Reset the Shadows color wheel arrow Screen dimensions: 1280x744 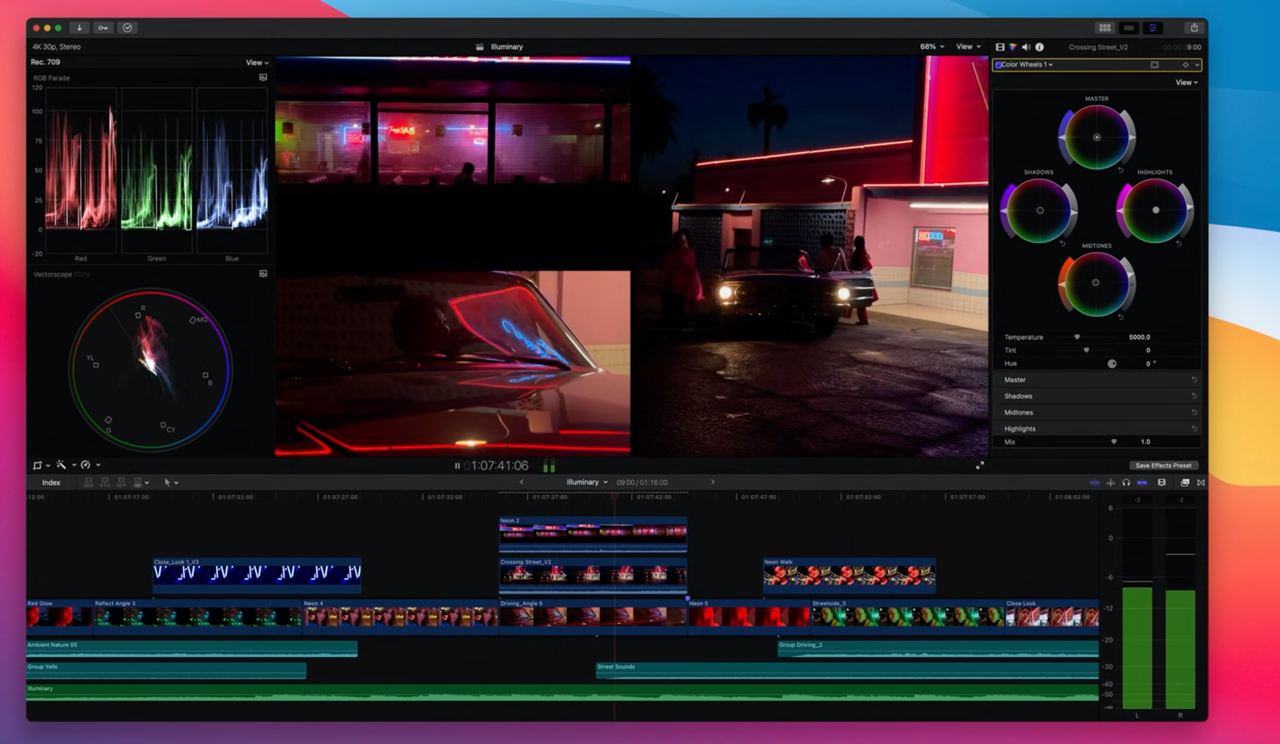[x=1064, y=243]
